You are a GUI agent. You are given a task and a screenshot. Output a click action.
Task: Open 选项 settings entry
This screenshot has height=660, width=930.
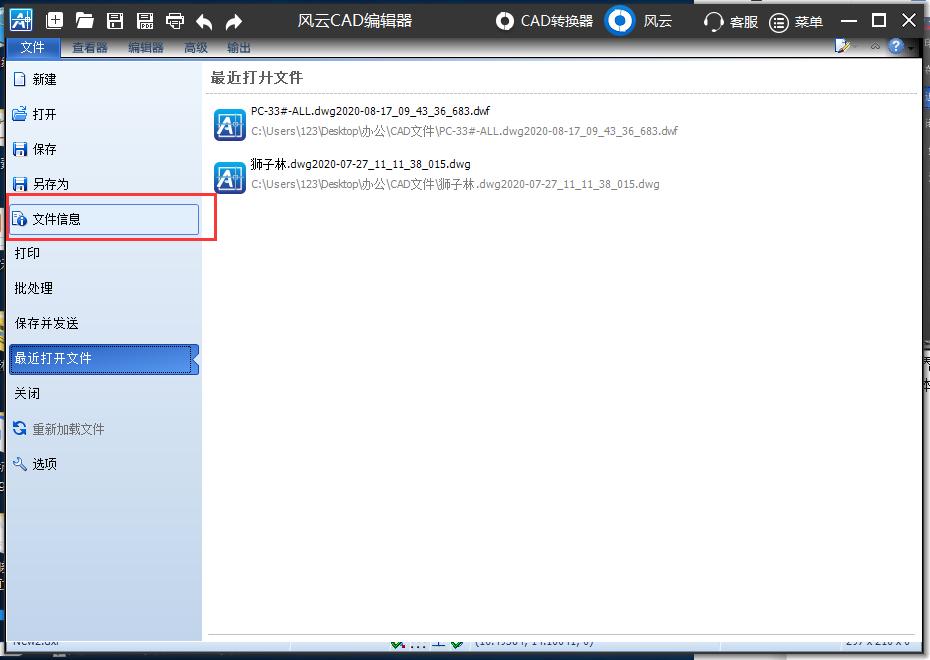pyautogui.click(x=104, y=464)
